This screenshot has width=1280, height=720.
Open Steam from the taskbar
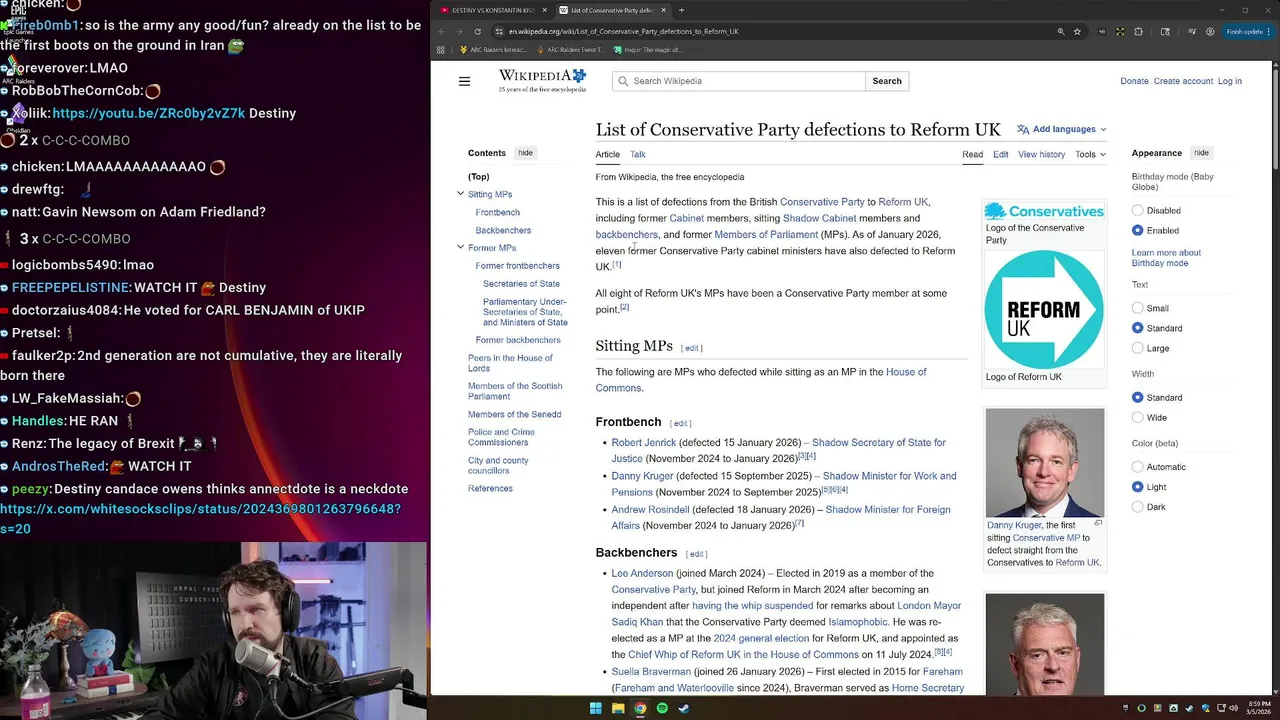coord(684,708)
